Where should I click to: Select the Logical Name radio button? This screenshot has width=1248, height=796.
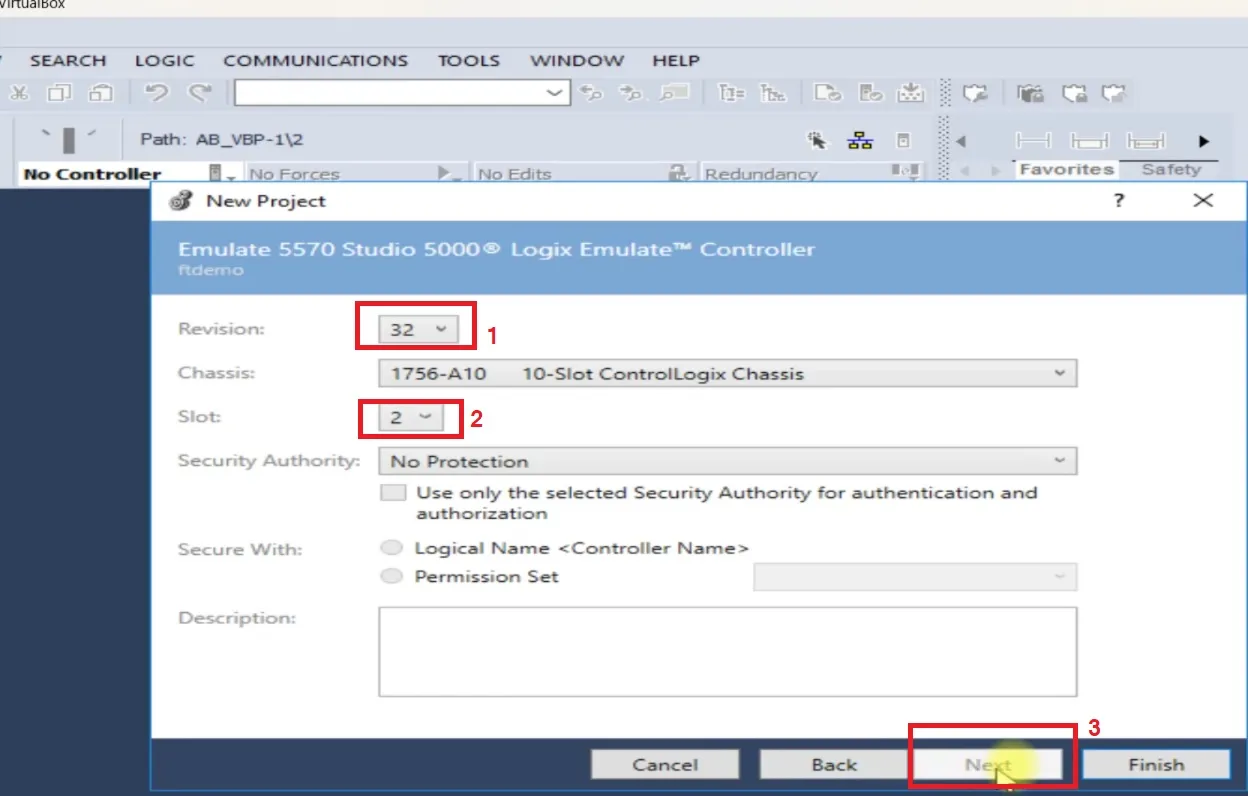[393, 548]
